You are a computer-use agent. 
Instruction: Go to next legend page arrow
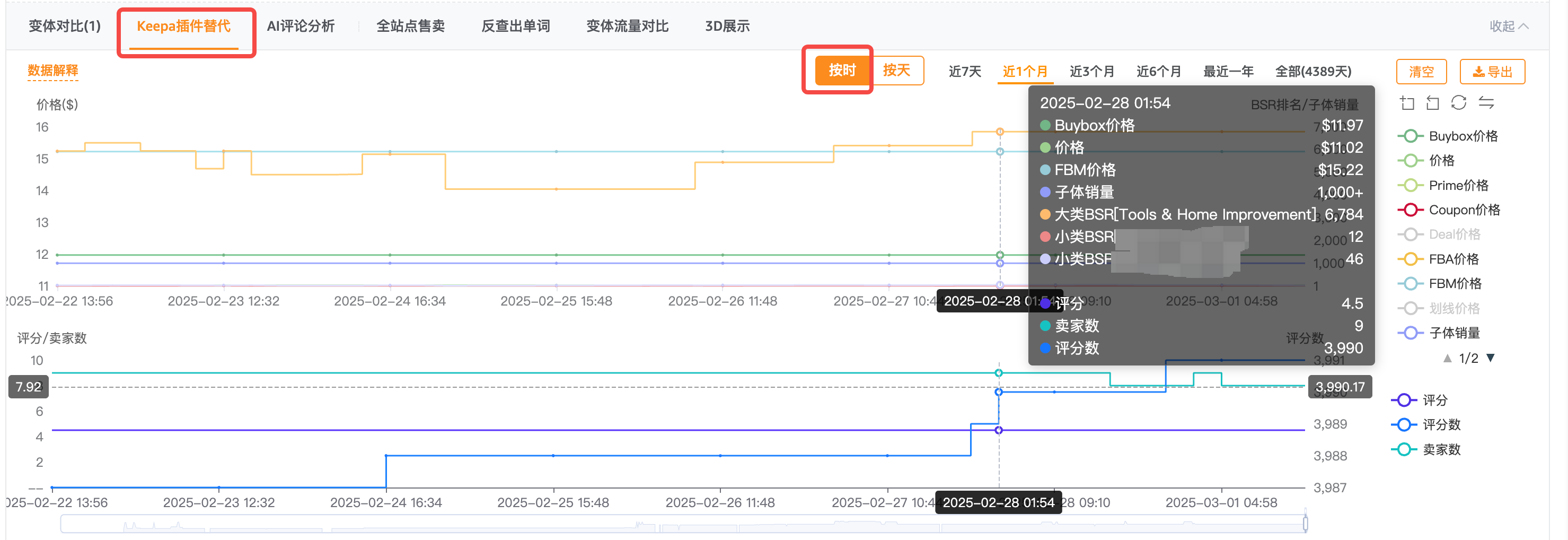(x=1491, y=358)
